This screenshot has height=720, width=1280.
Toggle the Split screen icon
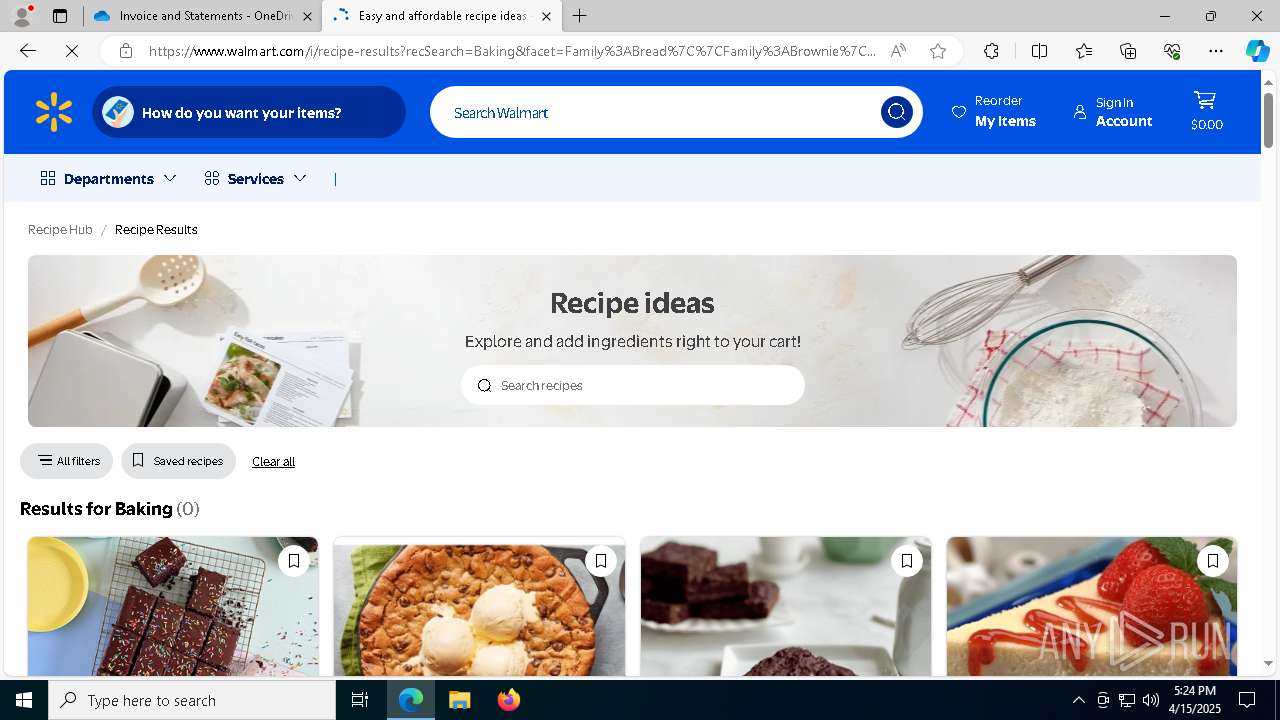pyautogui.click(x=1039, y=51)
